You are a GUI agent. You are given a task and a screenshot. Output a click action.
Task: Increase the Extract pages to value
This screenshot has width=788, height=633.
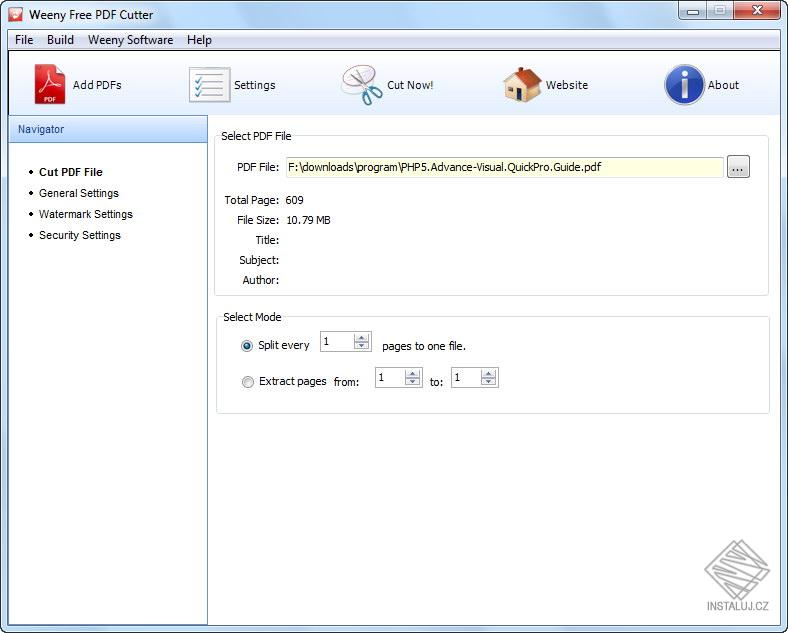488,374
